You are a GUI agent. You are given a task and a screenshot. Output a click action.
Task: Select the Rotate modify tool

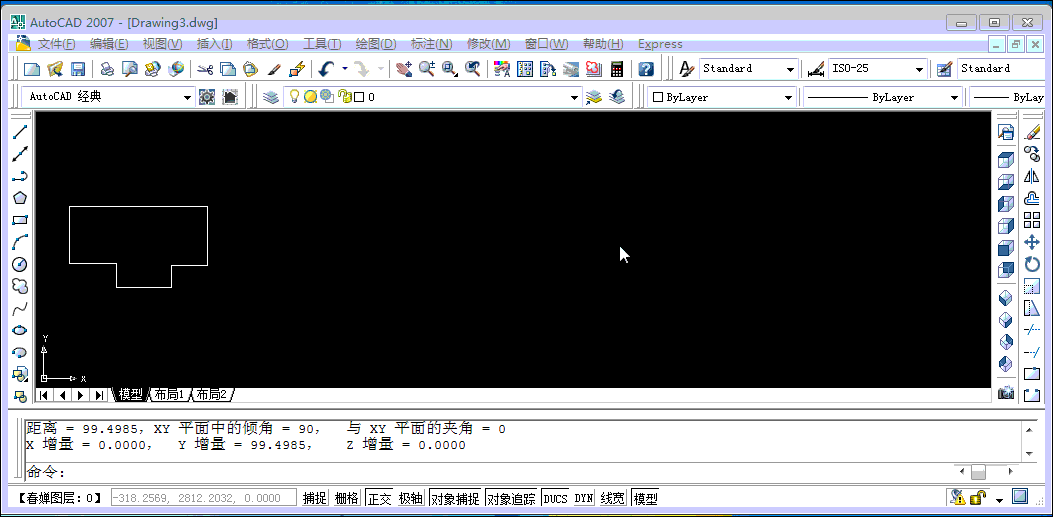pyautogui.click(x=1032, y=264)
